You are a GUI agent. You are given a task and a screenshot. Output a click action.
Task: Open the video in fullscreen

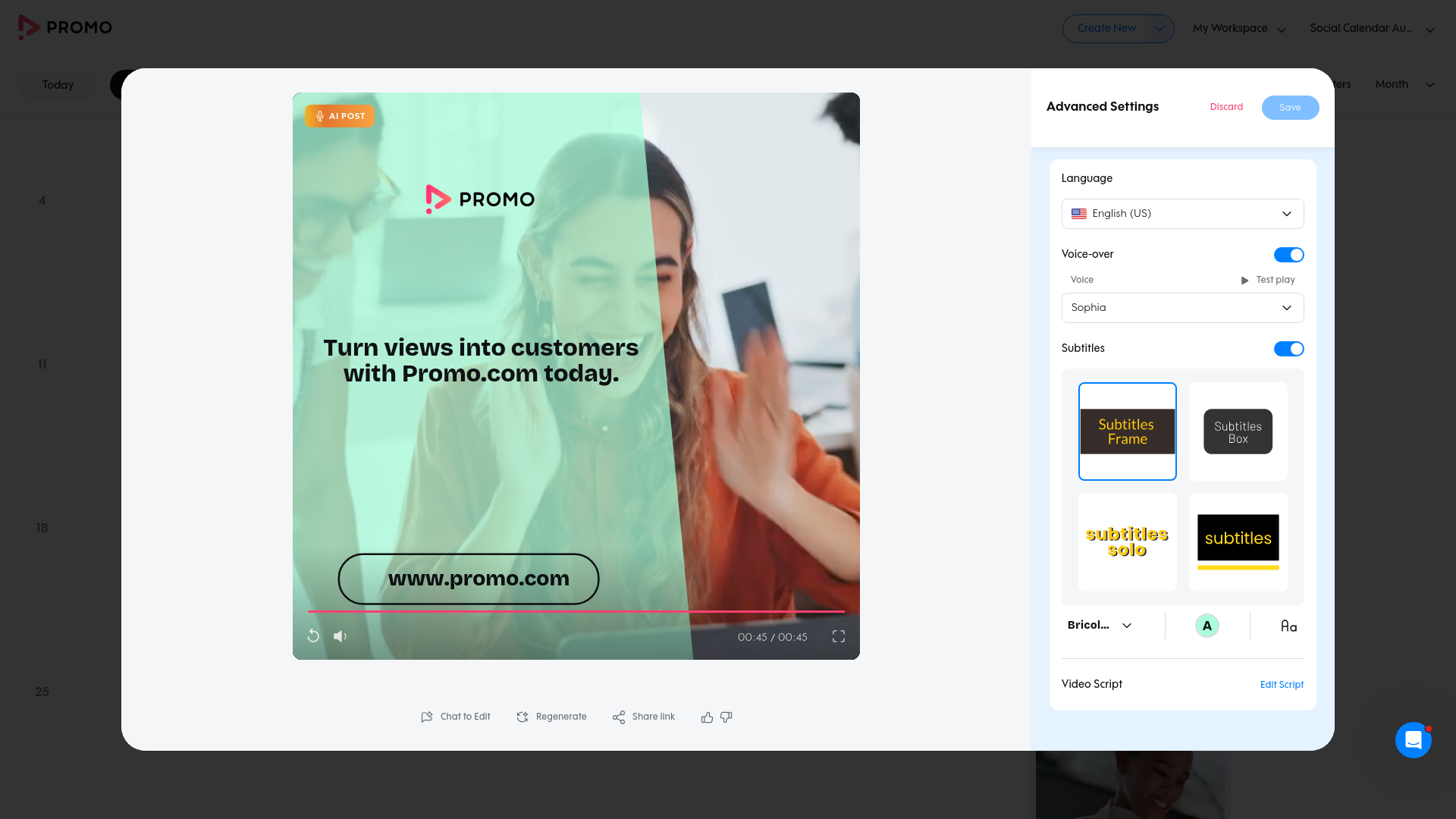click(839, 636)
